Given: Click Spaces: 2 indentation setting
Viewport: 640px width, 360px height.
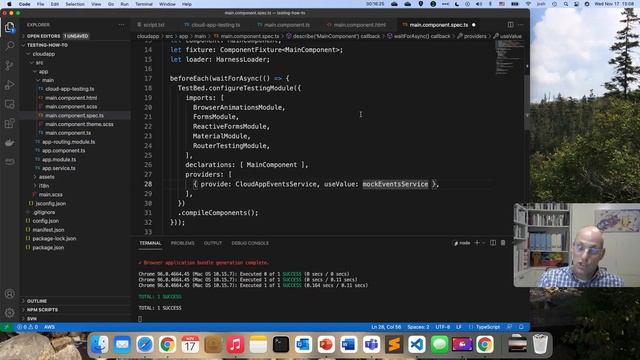Looking at the screenshot, I should point(418,327).
